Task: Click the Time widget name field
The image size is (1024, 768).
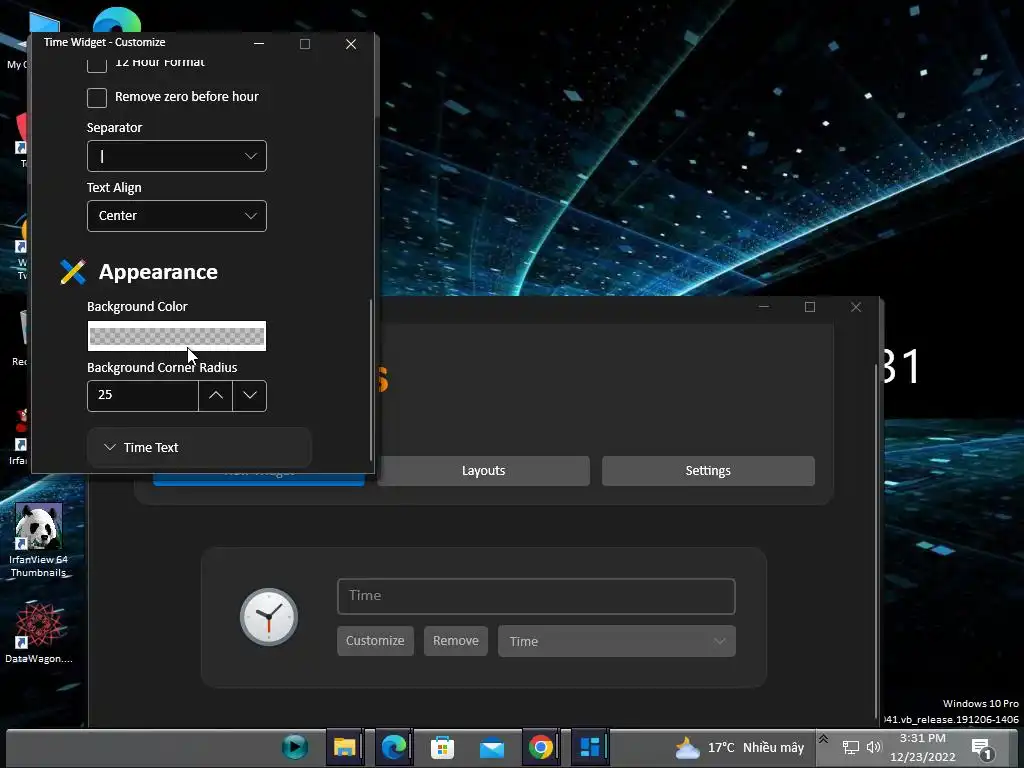Action: tap(536, 596)
